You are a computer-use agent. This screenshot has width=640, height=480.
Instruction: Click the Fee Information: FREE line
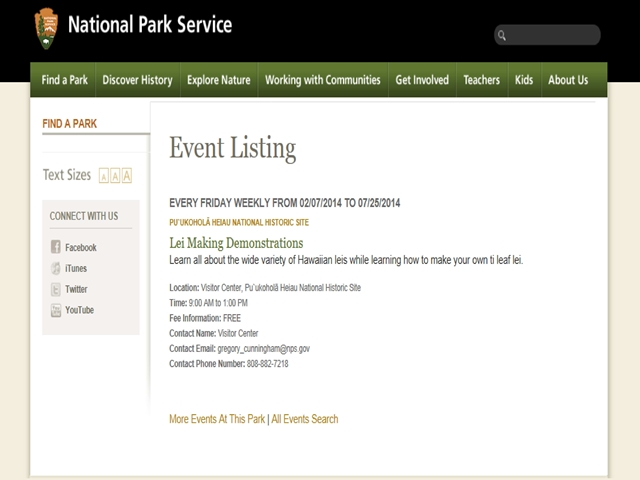pos(205,318)
